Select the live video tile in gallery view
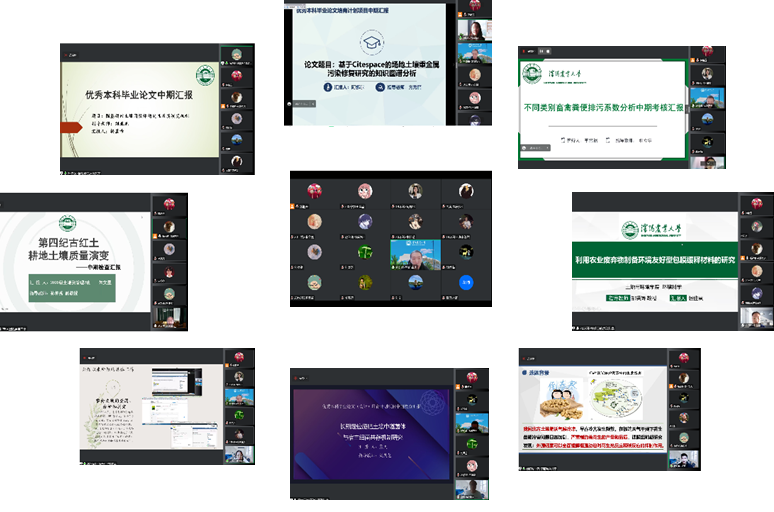The image size is (774, 512). (415, 253)
